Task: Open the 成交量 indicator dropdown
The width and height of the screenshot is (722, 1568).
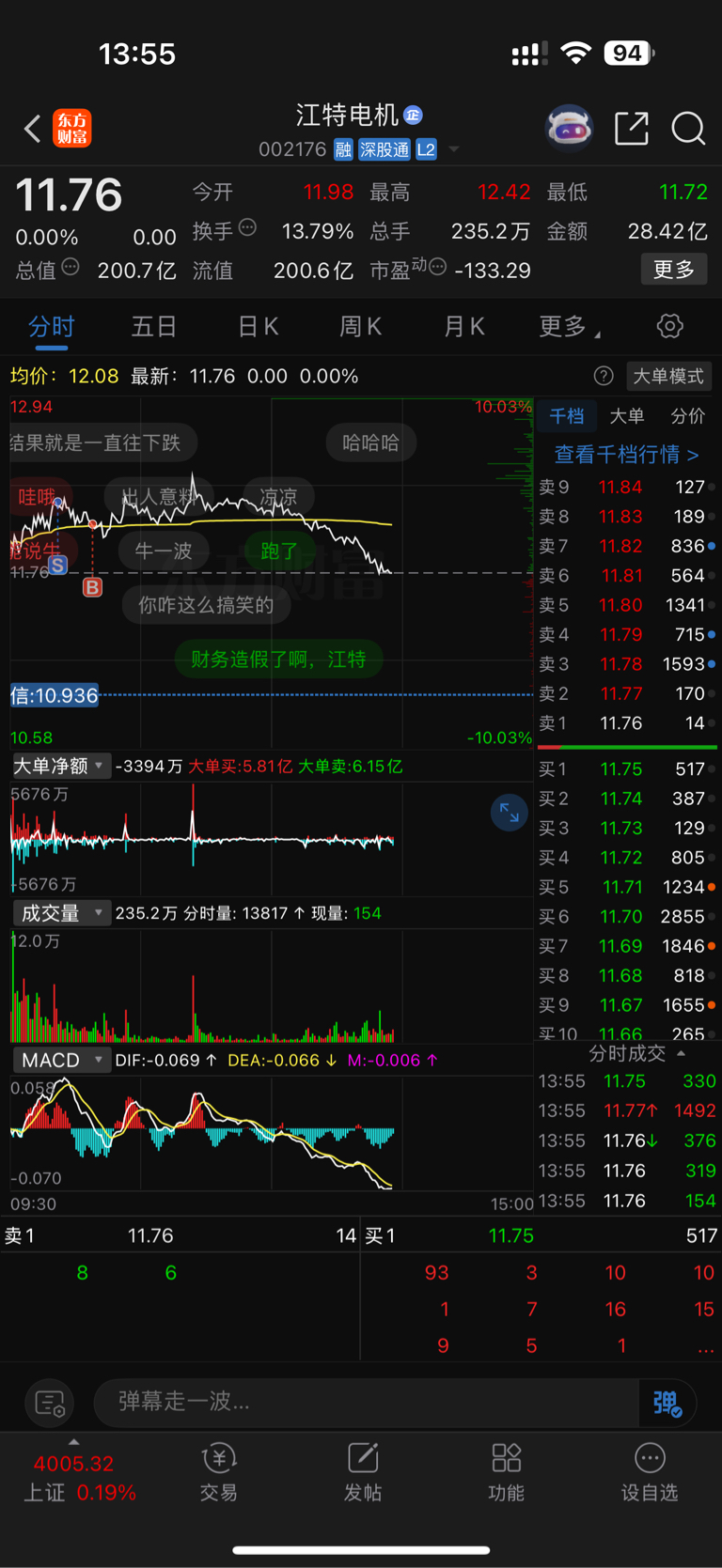Action: pos(61,913)
